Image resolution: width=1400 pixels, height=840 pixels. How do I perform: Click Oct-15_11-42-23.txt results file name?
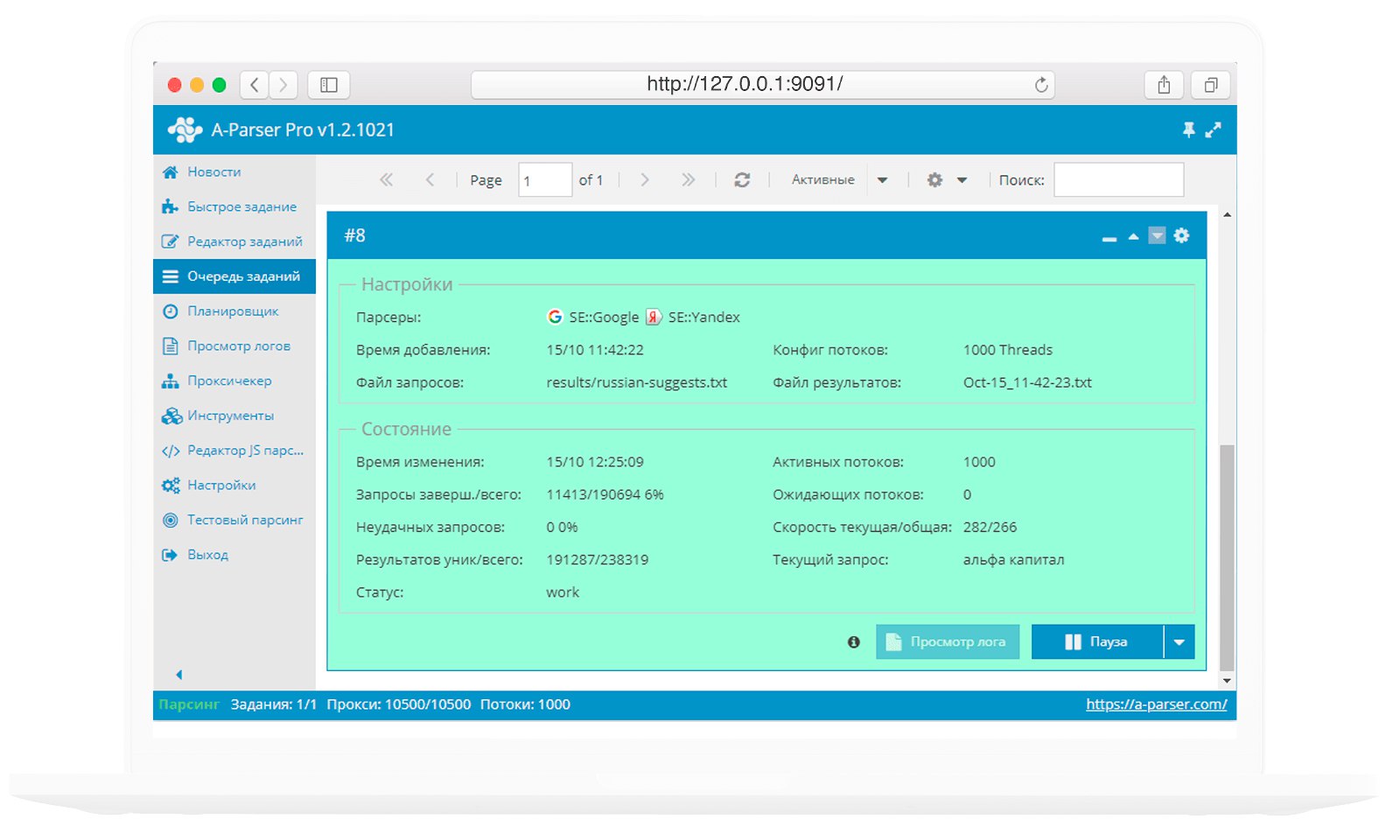1027,382
